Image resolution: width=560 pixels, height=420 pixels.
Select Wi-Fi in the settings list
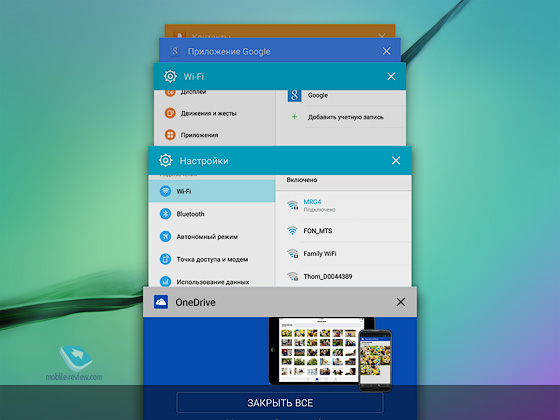[x=212, y=191]
